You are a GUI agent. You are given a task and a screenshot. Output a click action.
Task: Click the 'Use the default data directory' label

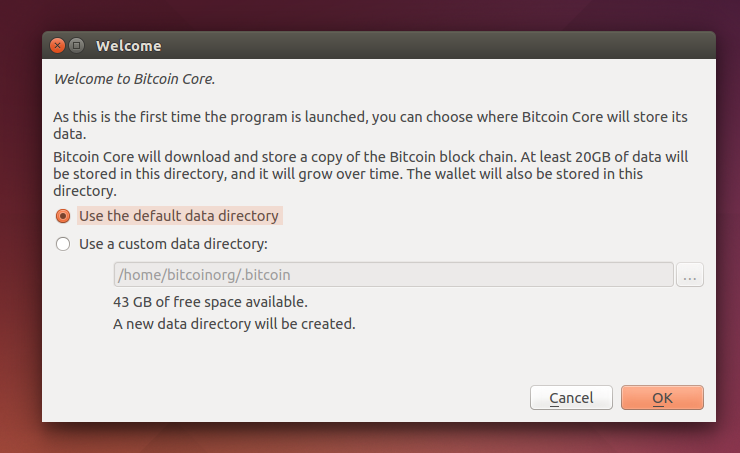click(179, 216)
